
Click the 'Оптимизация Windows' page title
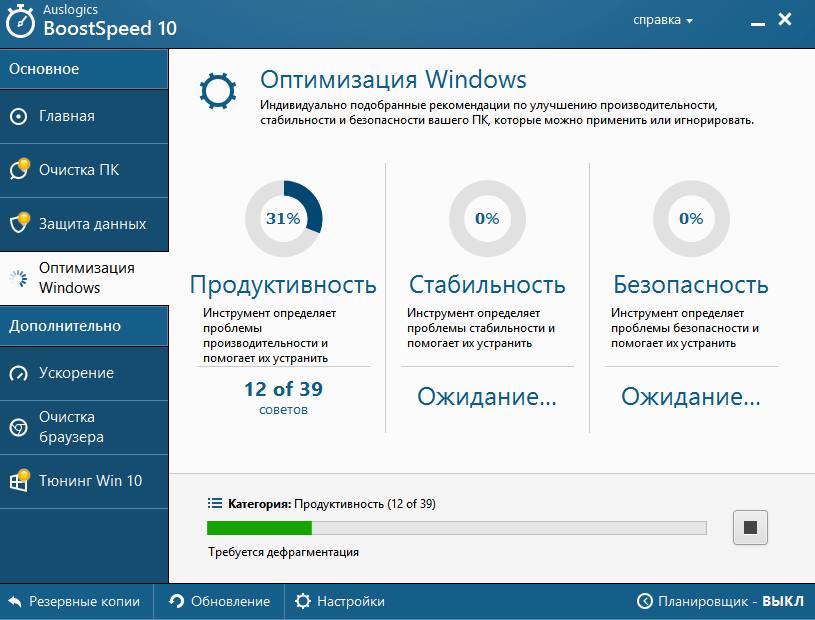click(x=393, y=80)
